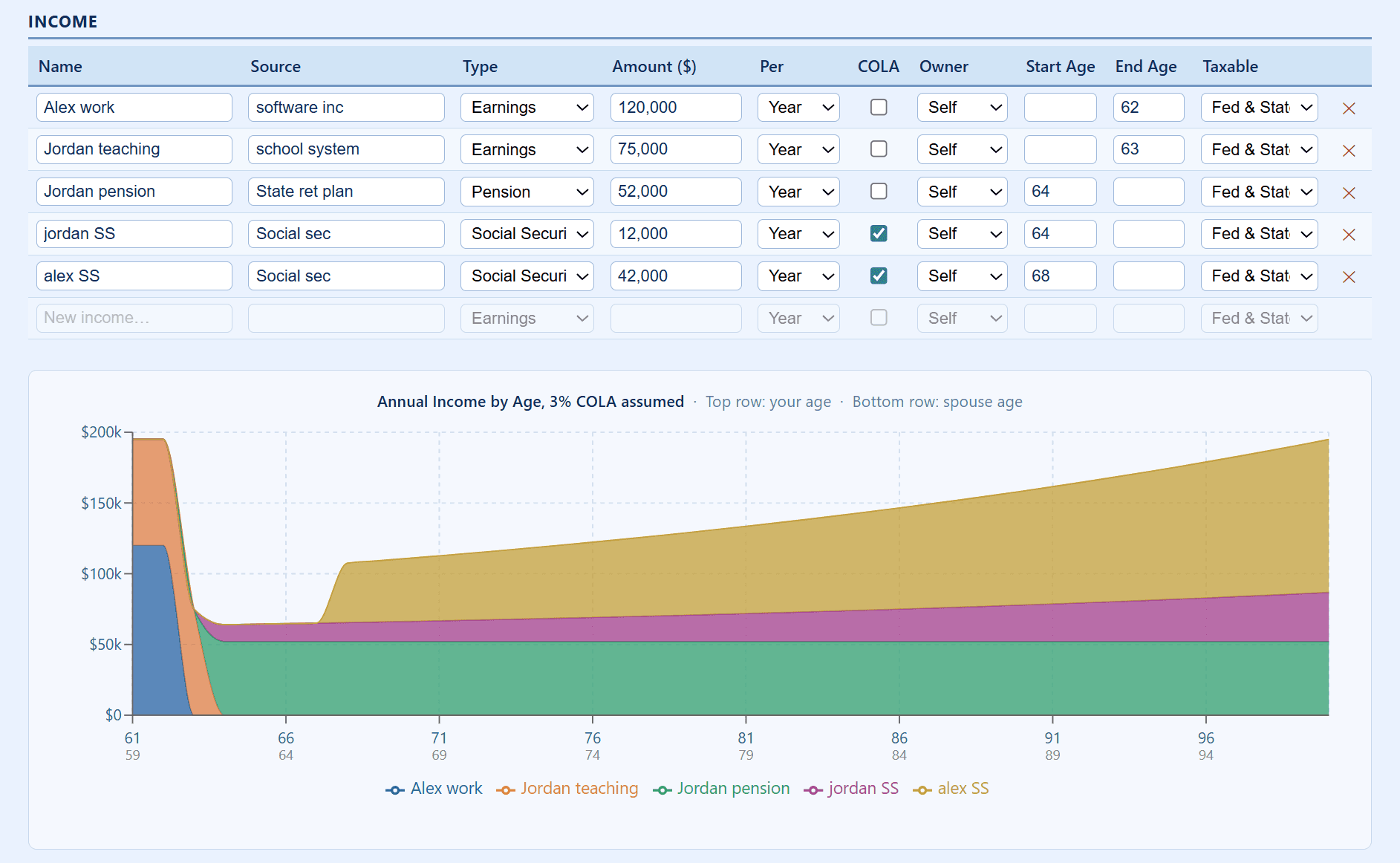Screen dimensions: 1400x863
Task: Open the Per dropdown on Jordan pension row
Action: click(x=798, y=192)
